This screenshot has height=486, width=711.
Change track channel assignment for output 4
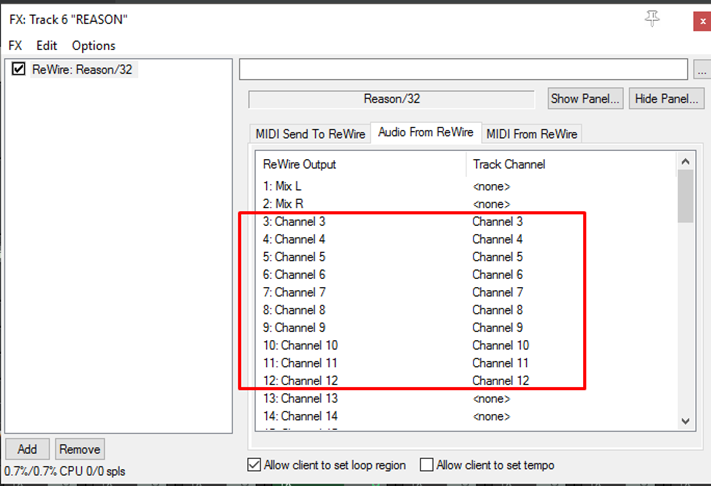click(x=497, y=239)
